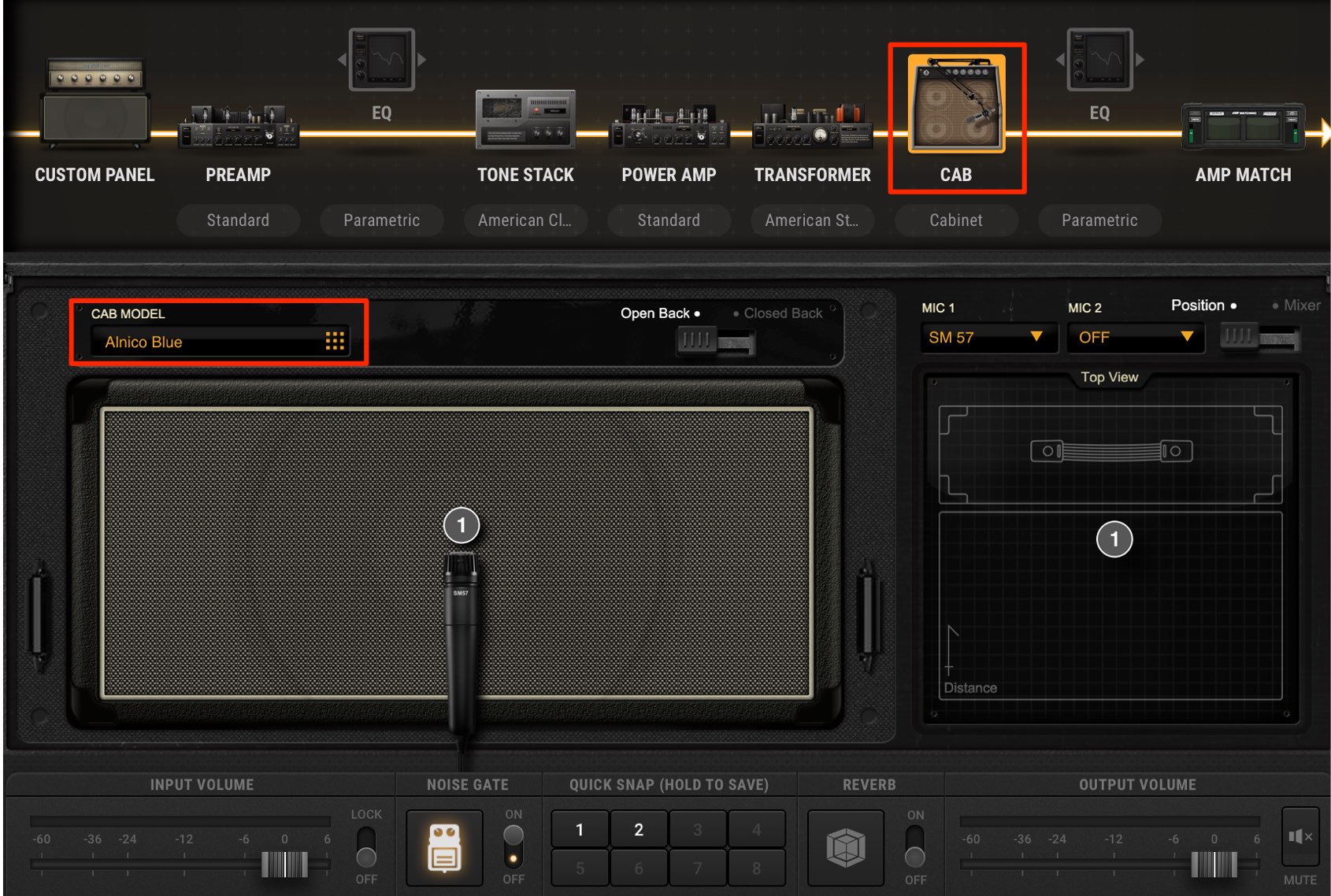The image size is (1331, 896).
Task: Click the Amp Match module icon
Action: click(x=1244, y=126)
